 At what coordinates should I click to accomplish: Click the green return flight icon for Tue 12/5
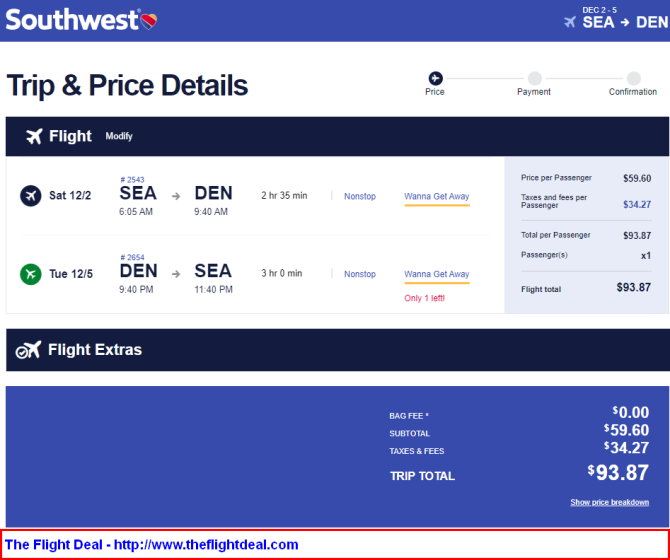[31, 274]
